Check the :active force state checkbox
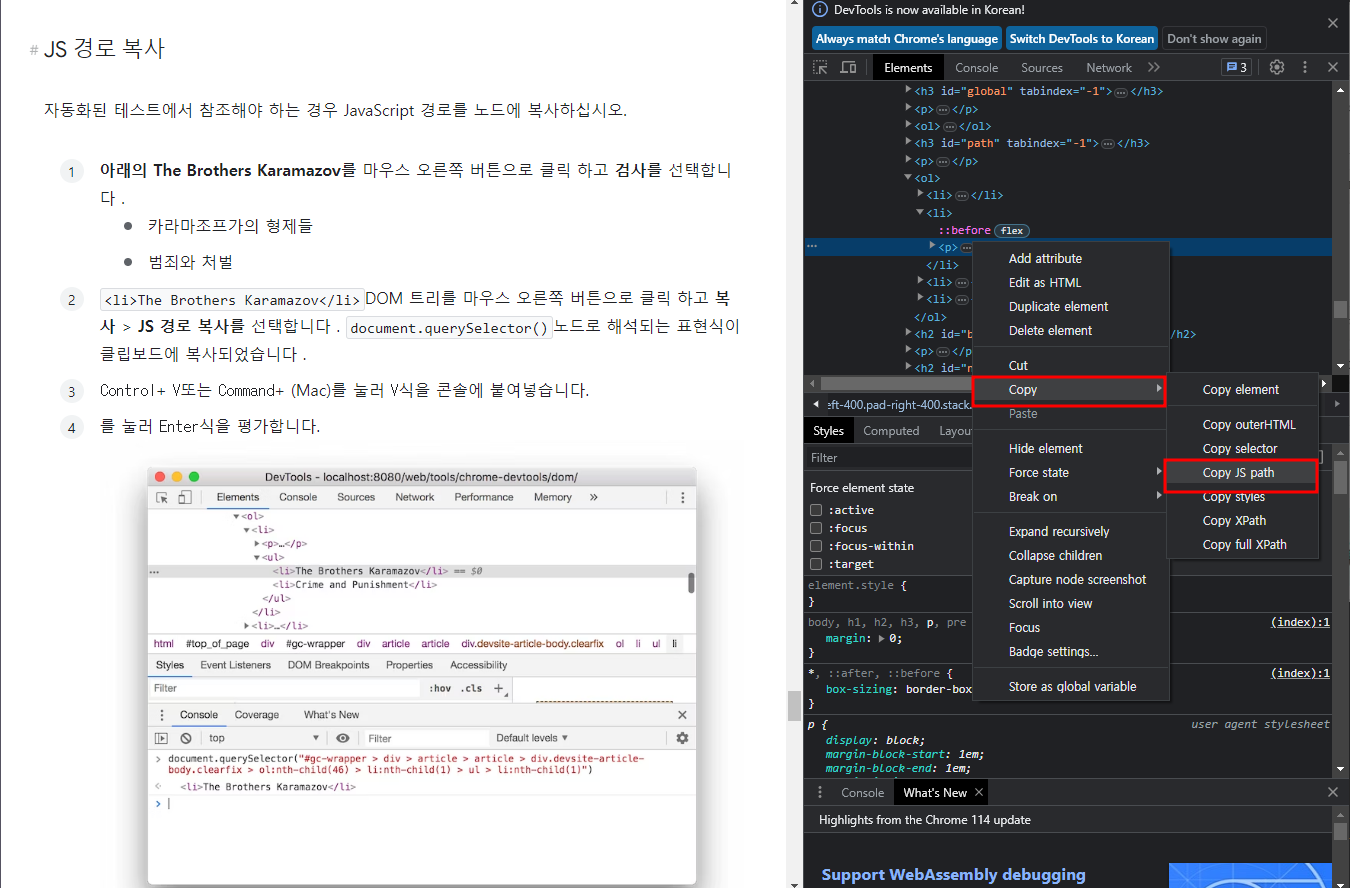The height and width of the screenshot is (888, 1350). click(817, 510)
